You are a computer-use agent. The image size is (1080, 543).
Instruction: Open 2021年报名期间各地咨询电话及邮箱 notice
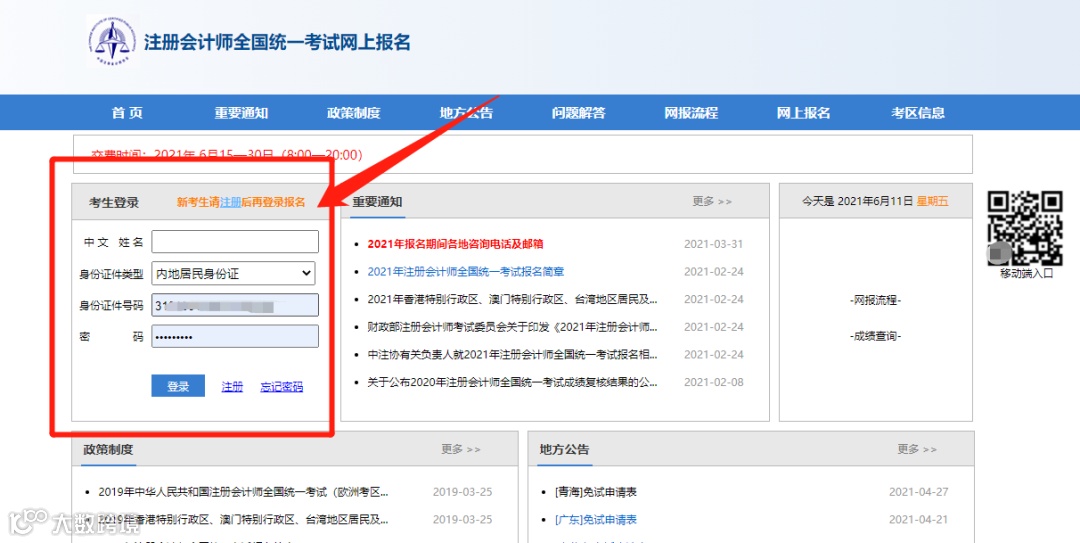(455, 244)
